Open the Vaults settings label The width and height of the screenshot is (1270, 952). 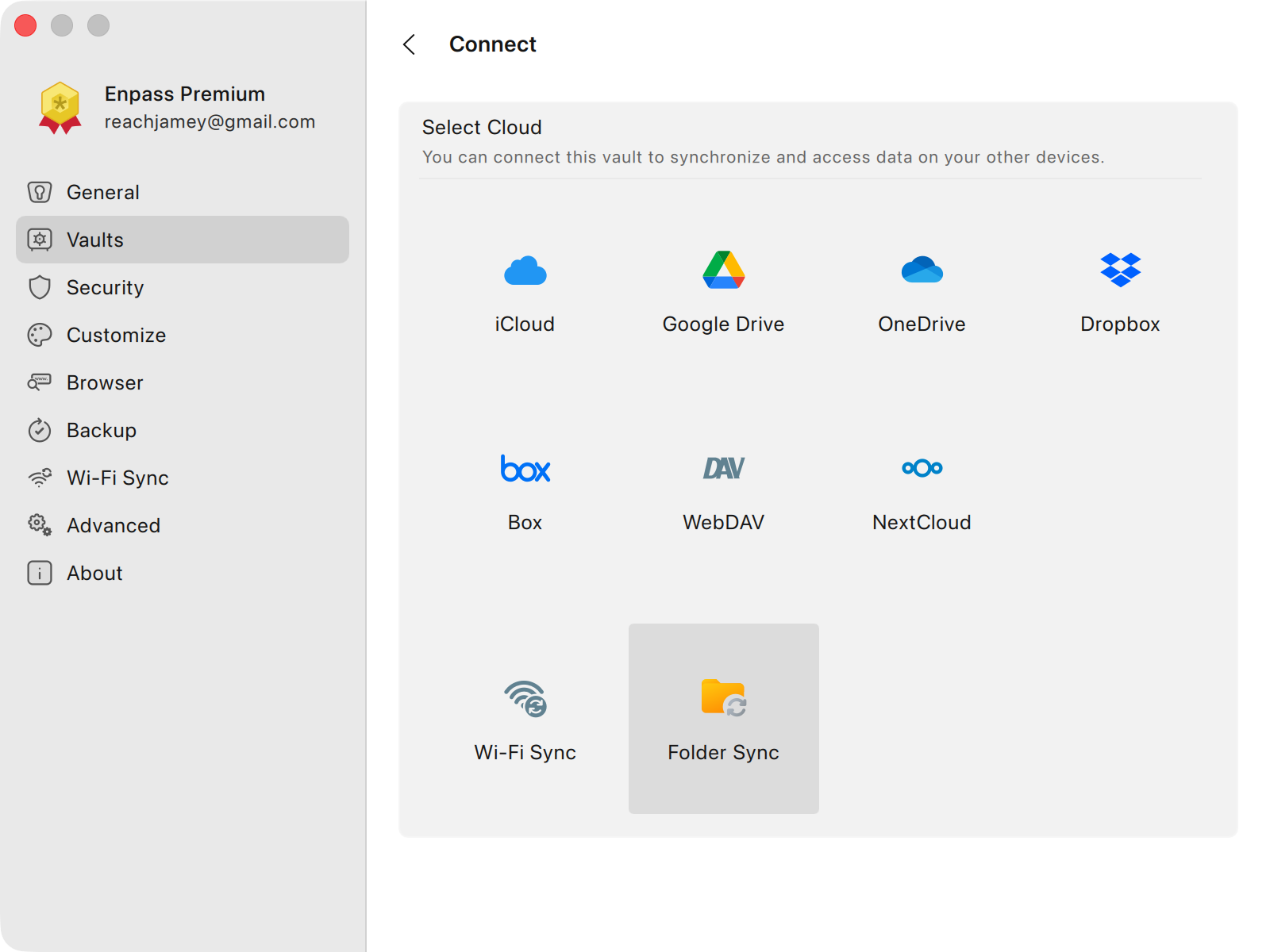click(95, 240)
